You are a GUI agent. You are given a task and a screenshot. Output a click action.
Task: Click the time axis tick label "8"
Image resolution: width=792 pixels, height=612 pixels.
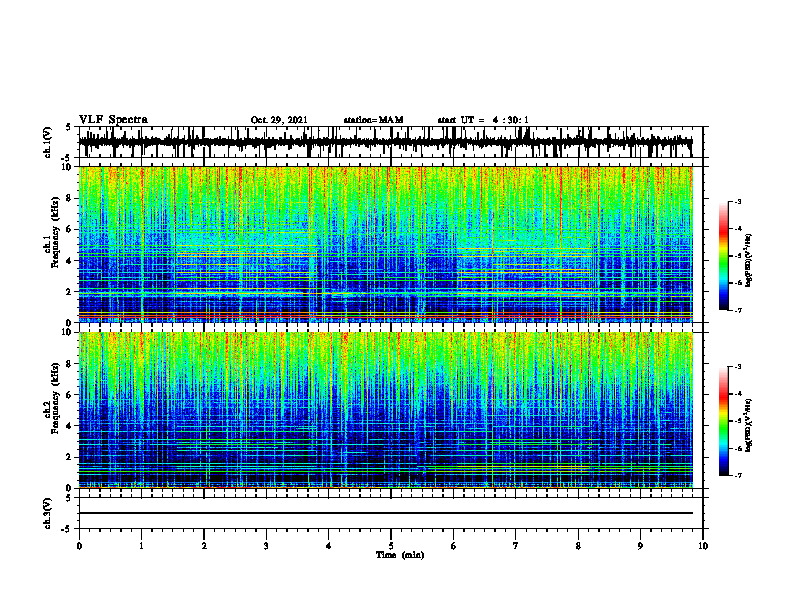click(578, 546)
